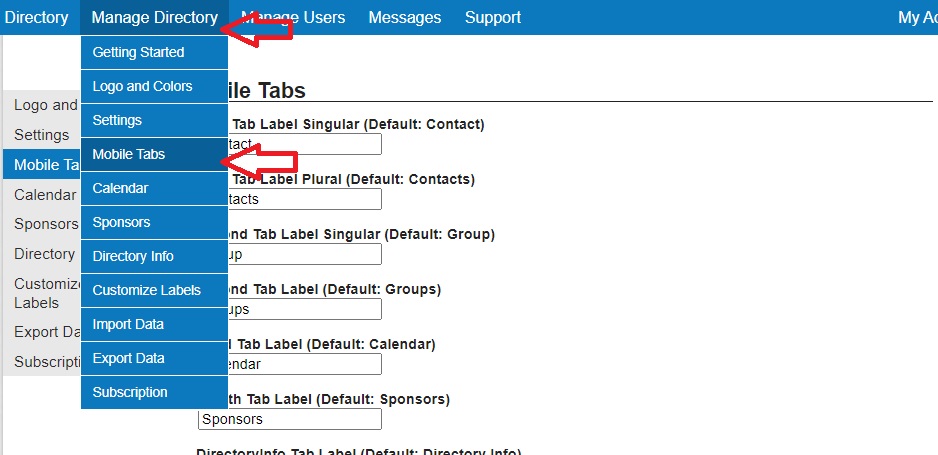Open Sponsors from the dropdown menu
The image size is (938, 455).
[x=121, y=222]
